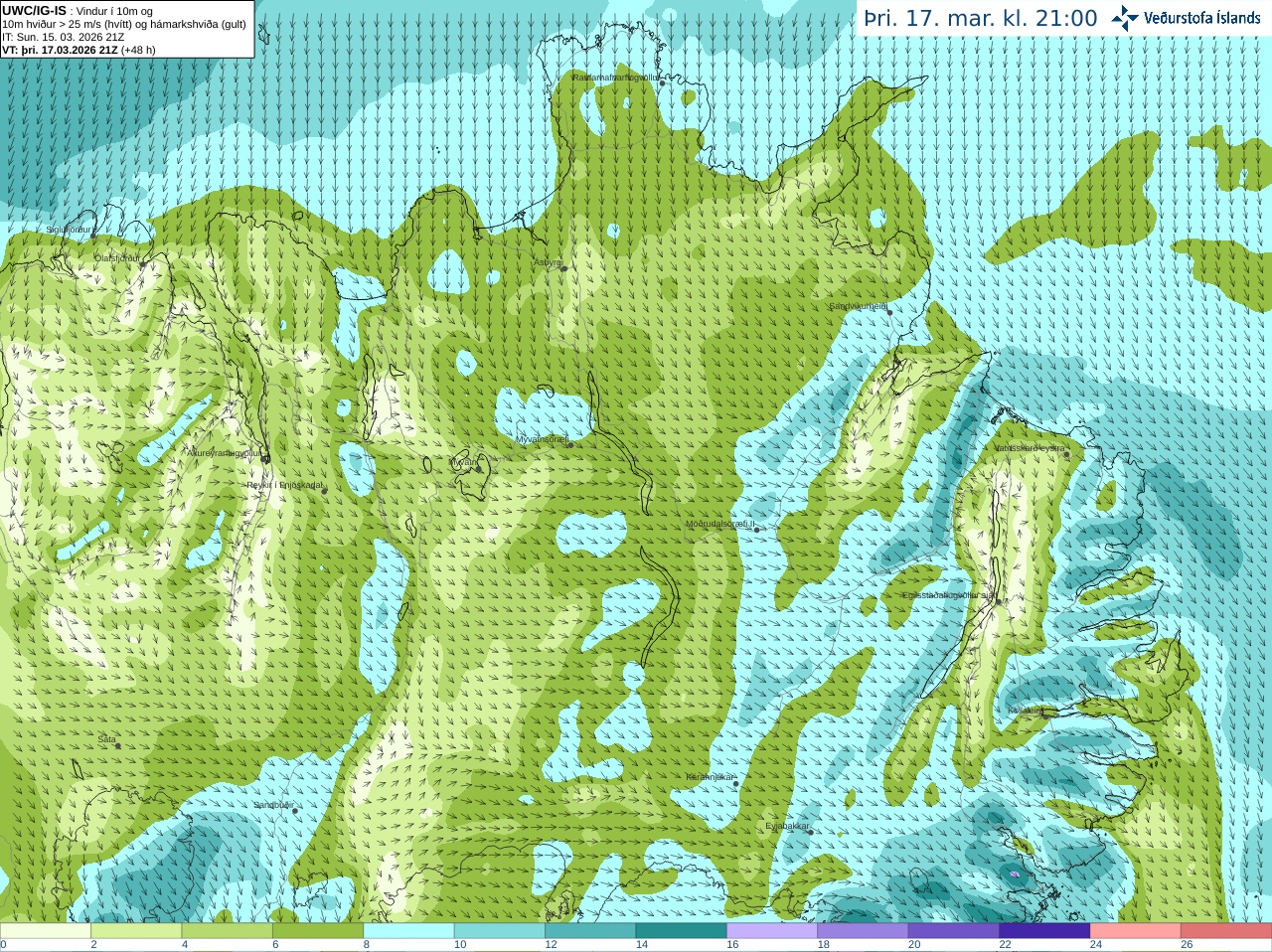Select the Reykir í Fnjóskadal station label
The image size is (1272, 952).
(x=285, y=485)
